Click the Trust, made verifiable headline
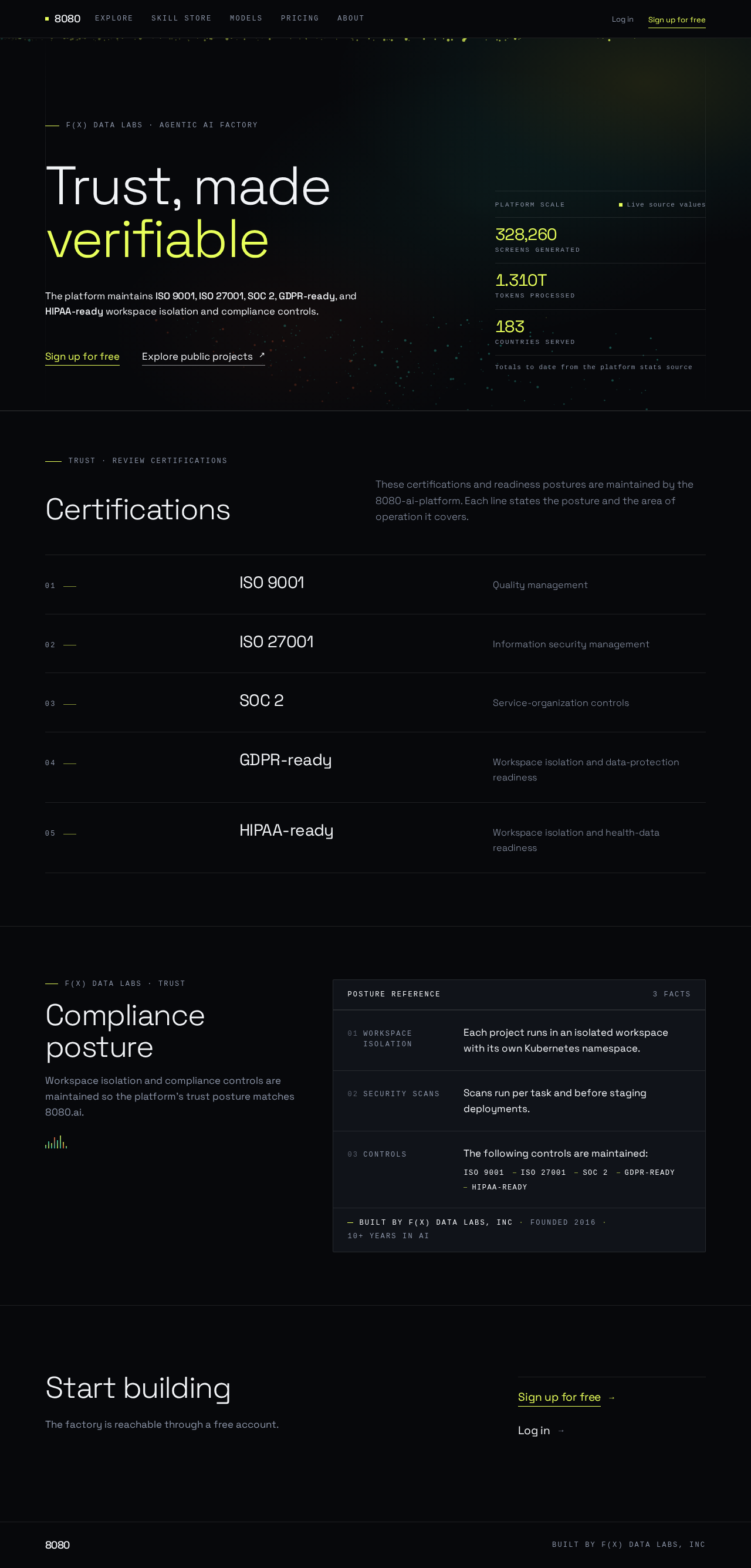This screenshot has width=751, height=1568. tap(188, 212)
